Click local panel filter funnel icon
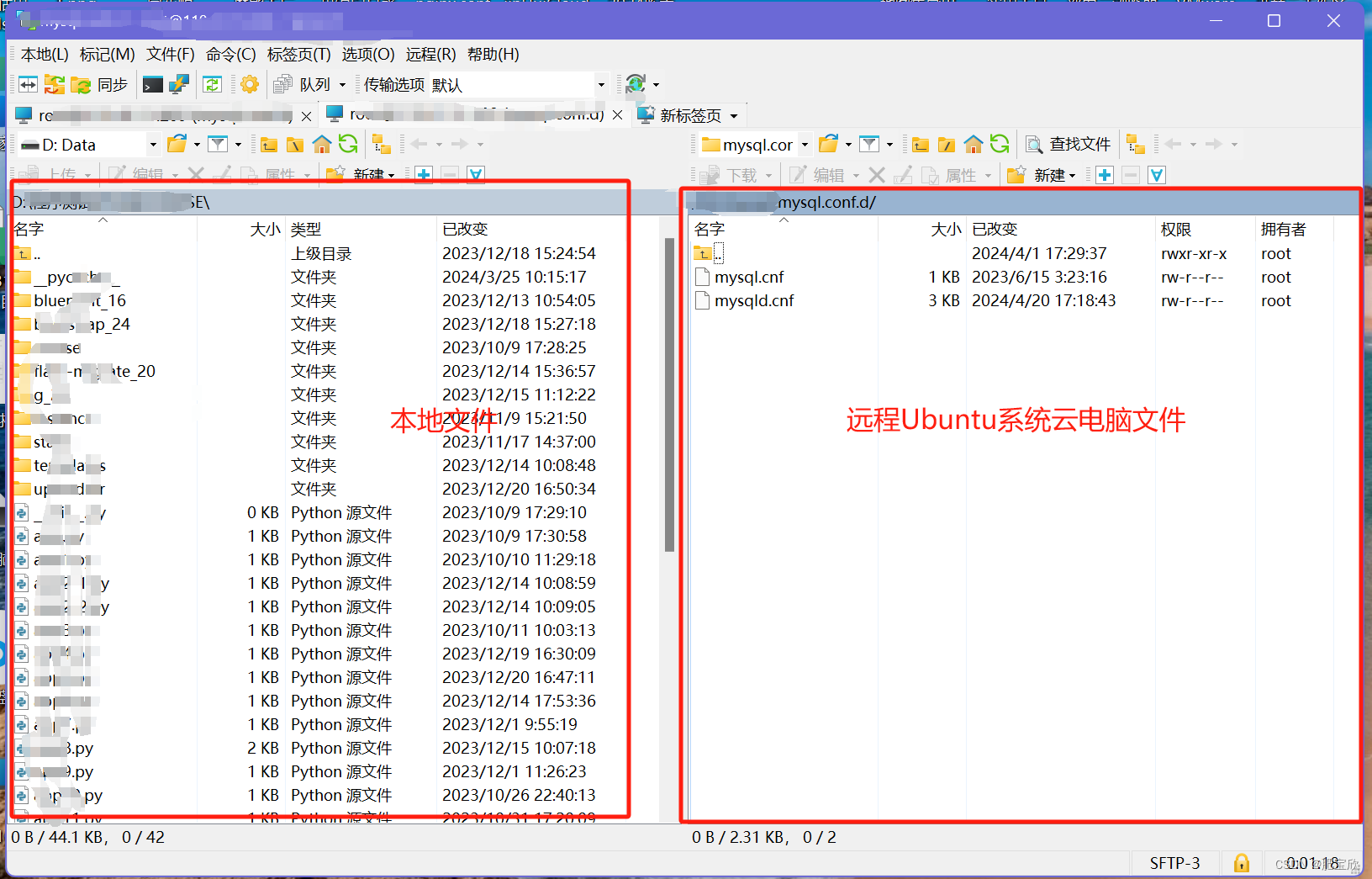This screenshot has height=879, width=1372. coord(218,145)
